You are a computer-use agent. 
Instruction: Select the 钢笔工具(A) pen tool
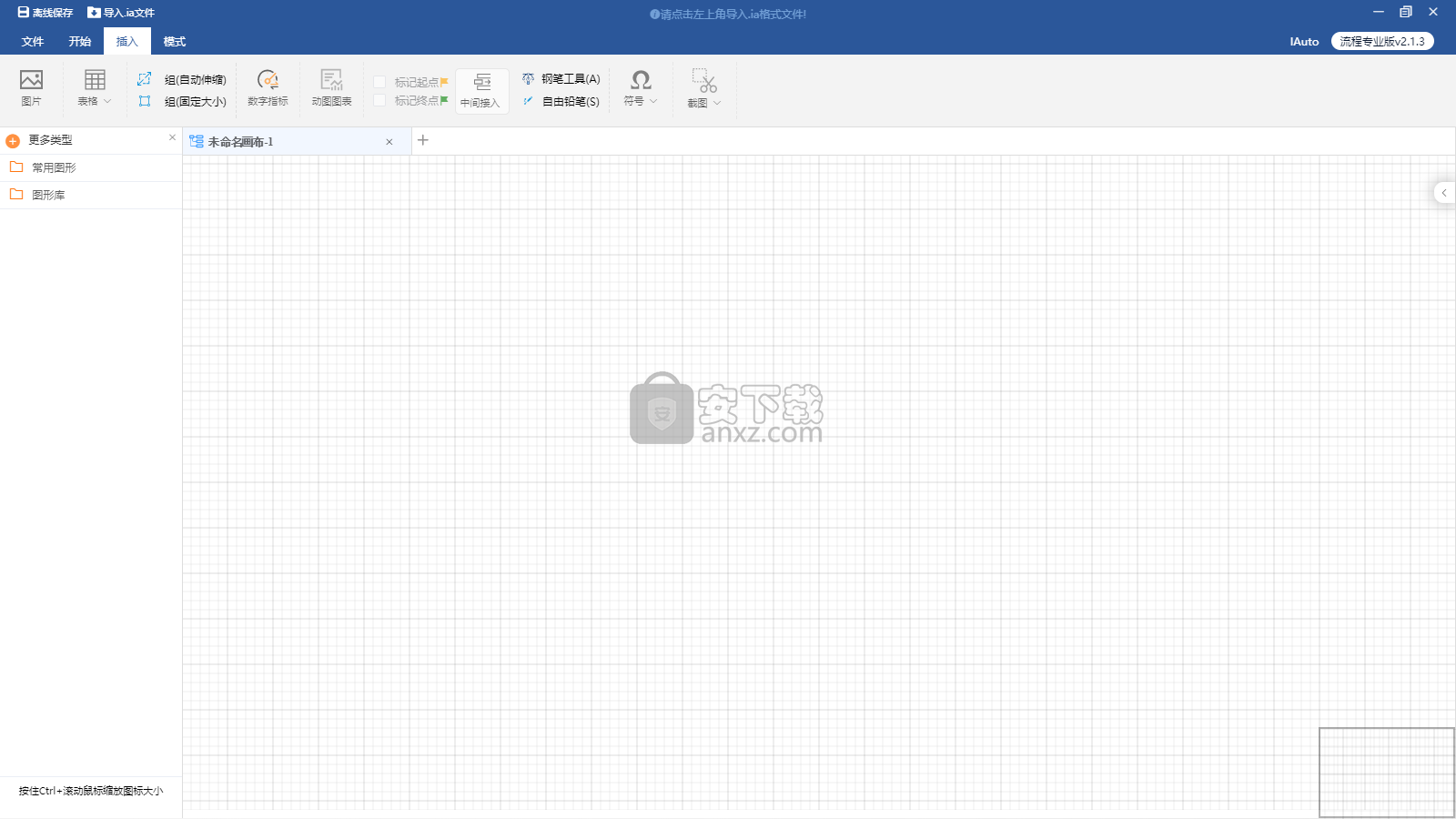561,79
